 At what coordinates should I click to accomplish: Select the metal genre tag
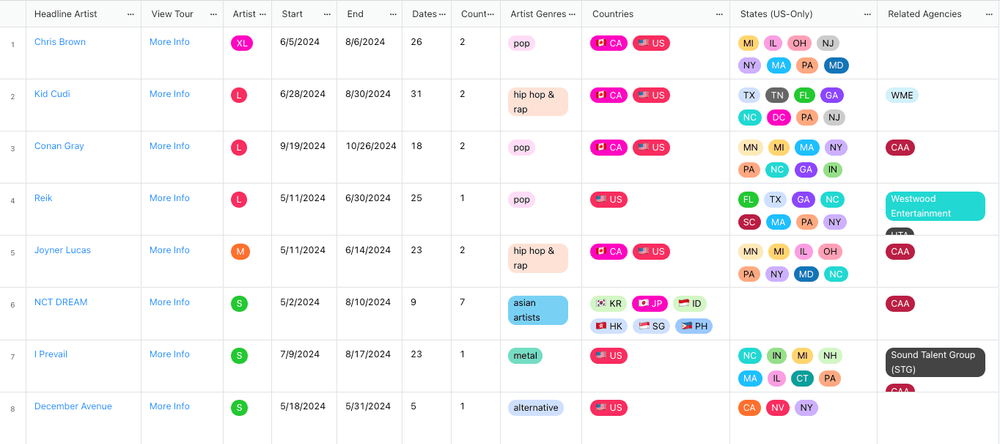pos(525,356)
